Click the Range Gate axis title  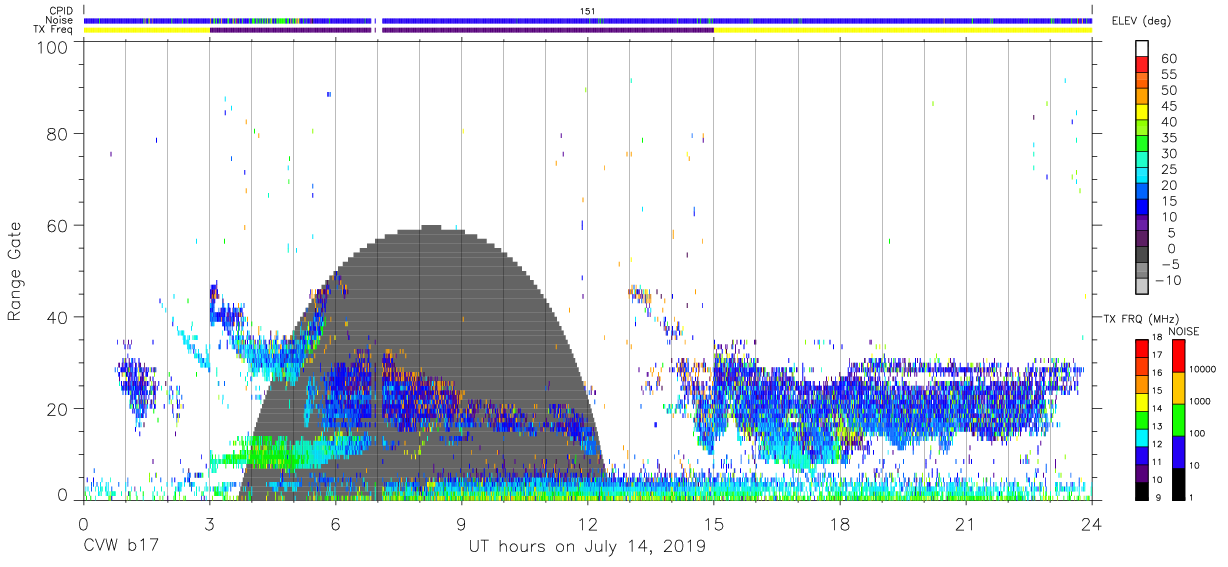(x=15, y=272)
